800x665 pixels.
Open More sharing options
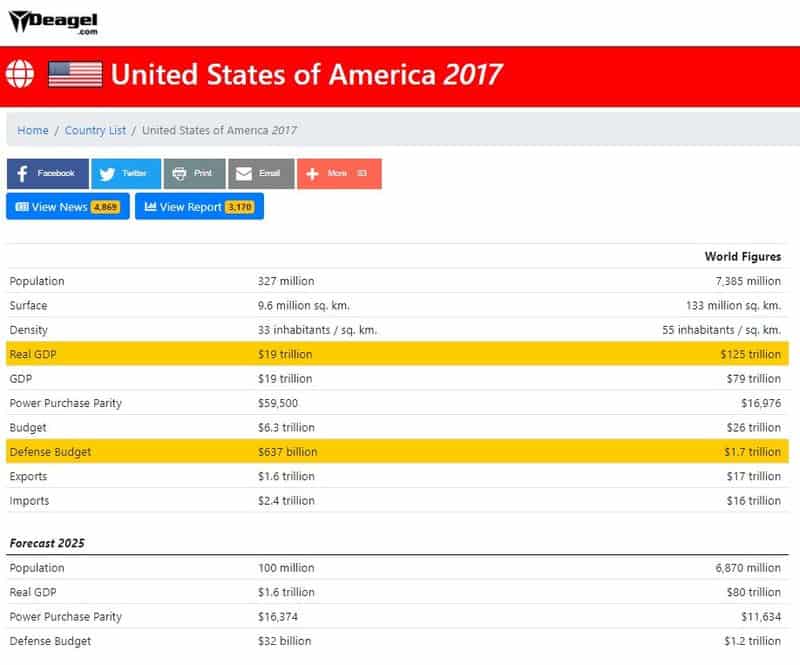click(338, 173)
